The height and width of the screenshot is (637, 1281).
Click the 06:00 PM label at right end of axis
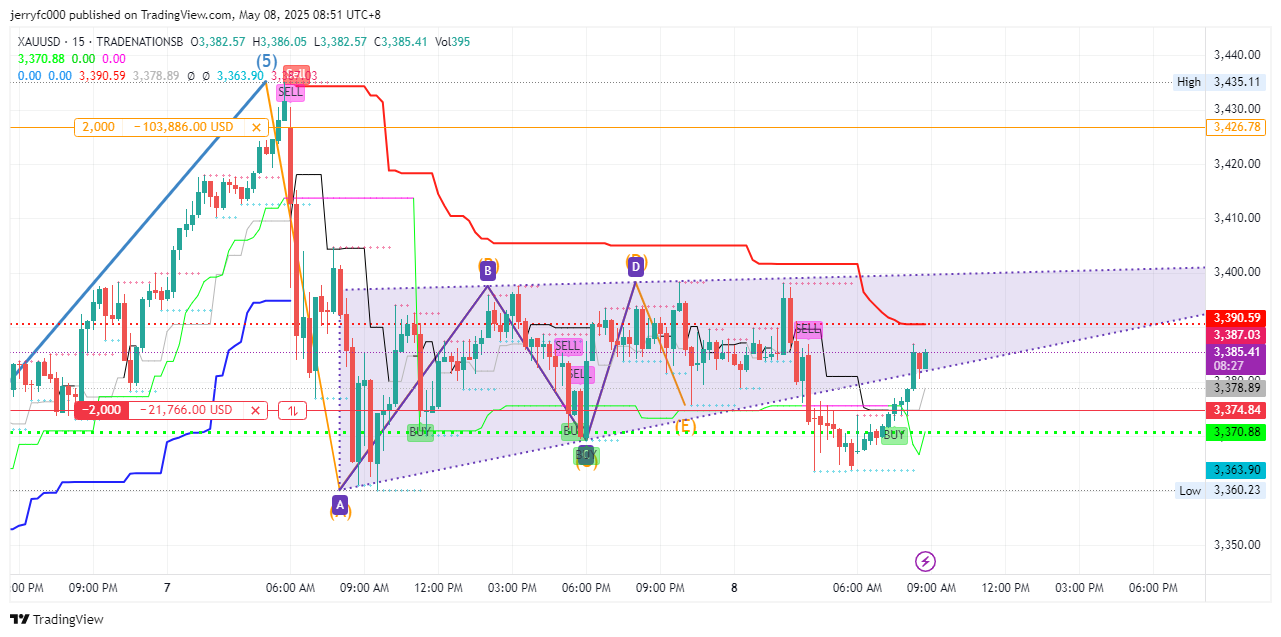(1152, 588)
